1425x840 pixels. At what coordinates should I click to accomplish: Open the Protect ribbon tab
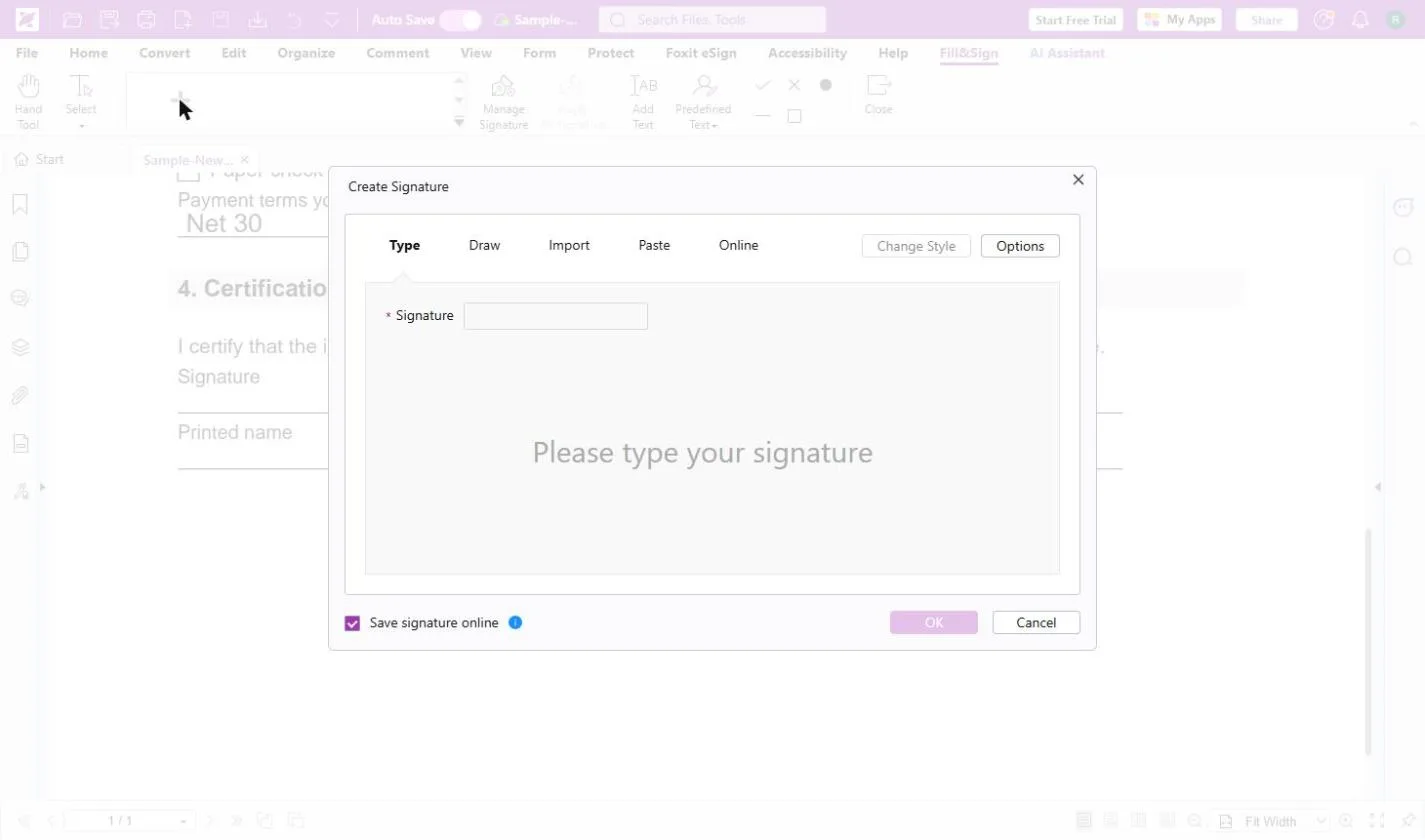tap(611, 53)
